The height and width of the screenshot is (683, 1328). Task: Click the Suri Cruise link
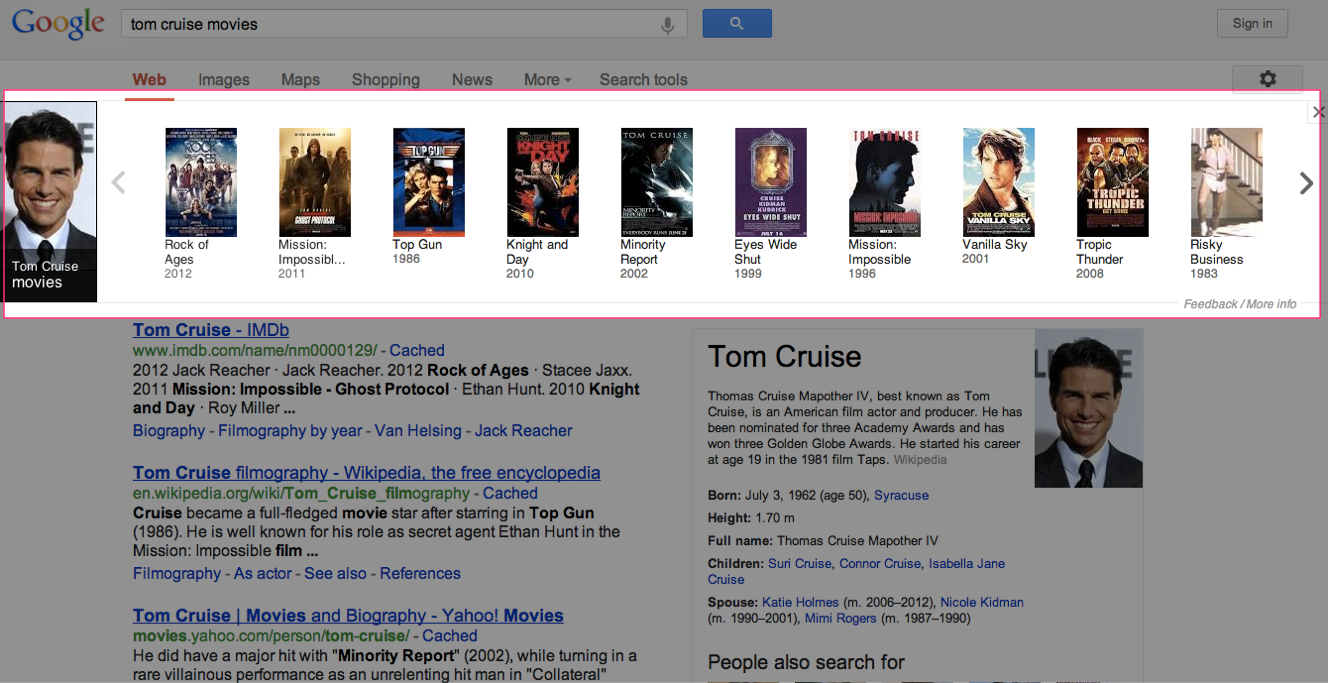coord(799,564)
